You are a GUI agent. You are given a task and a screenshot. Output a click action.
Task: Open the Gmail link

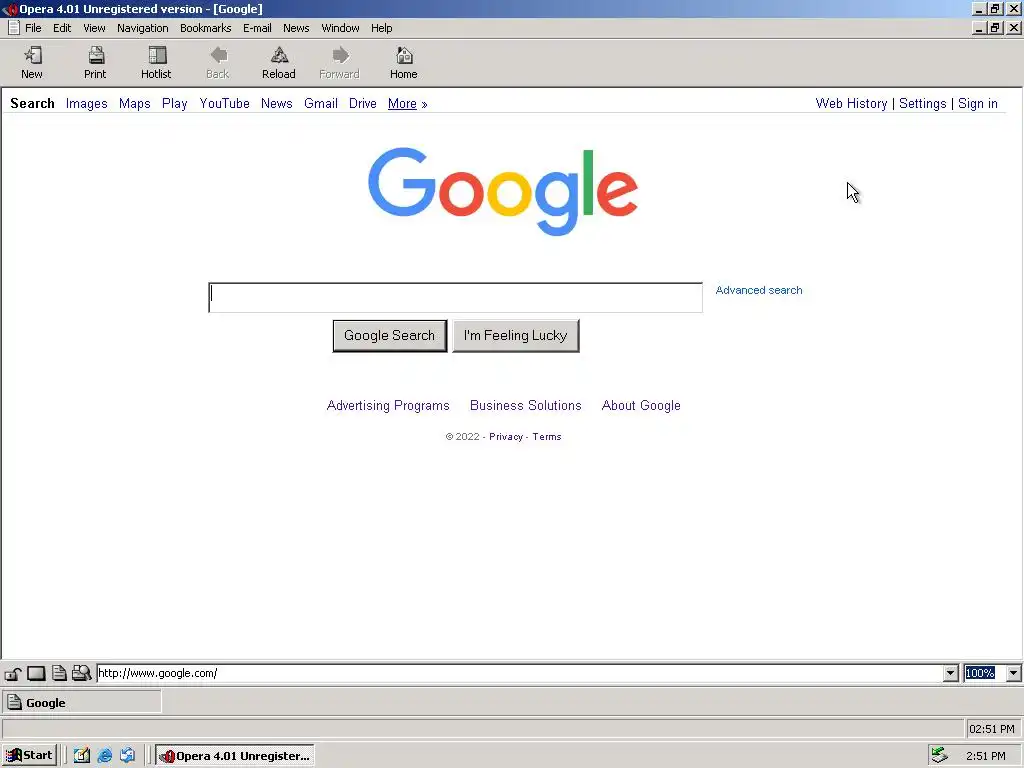tap(321, 104)
